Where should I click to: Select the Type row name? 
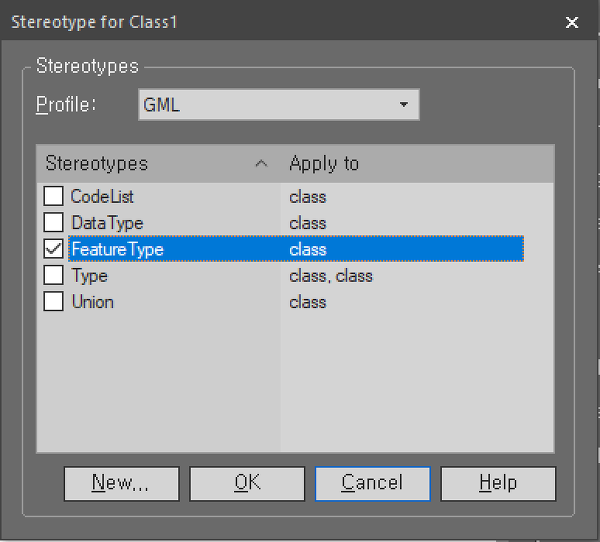point(90,276)
